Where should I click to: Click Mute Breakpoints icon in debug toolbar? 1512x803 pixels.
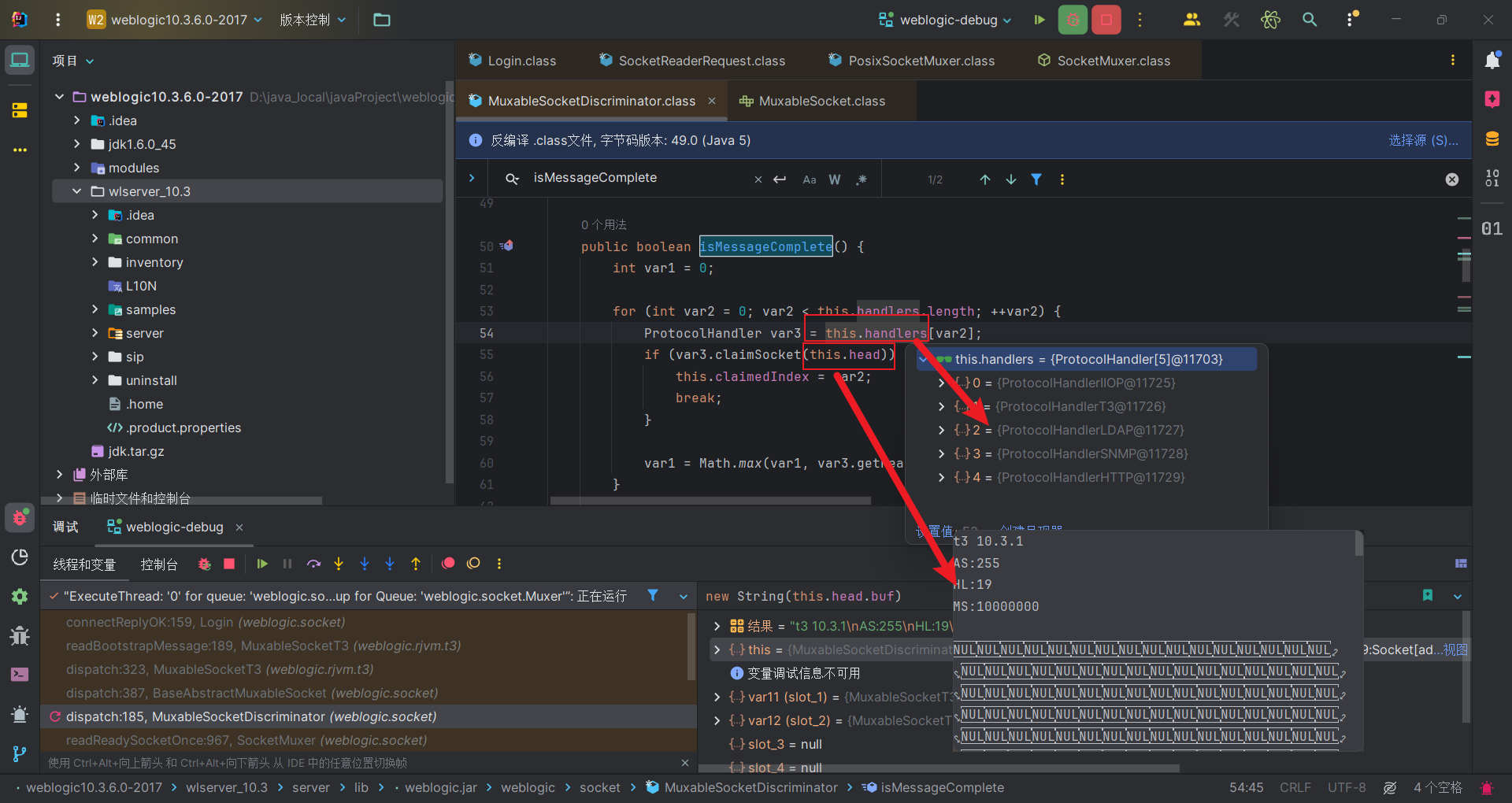click(473, 564)
